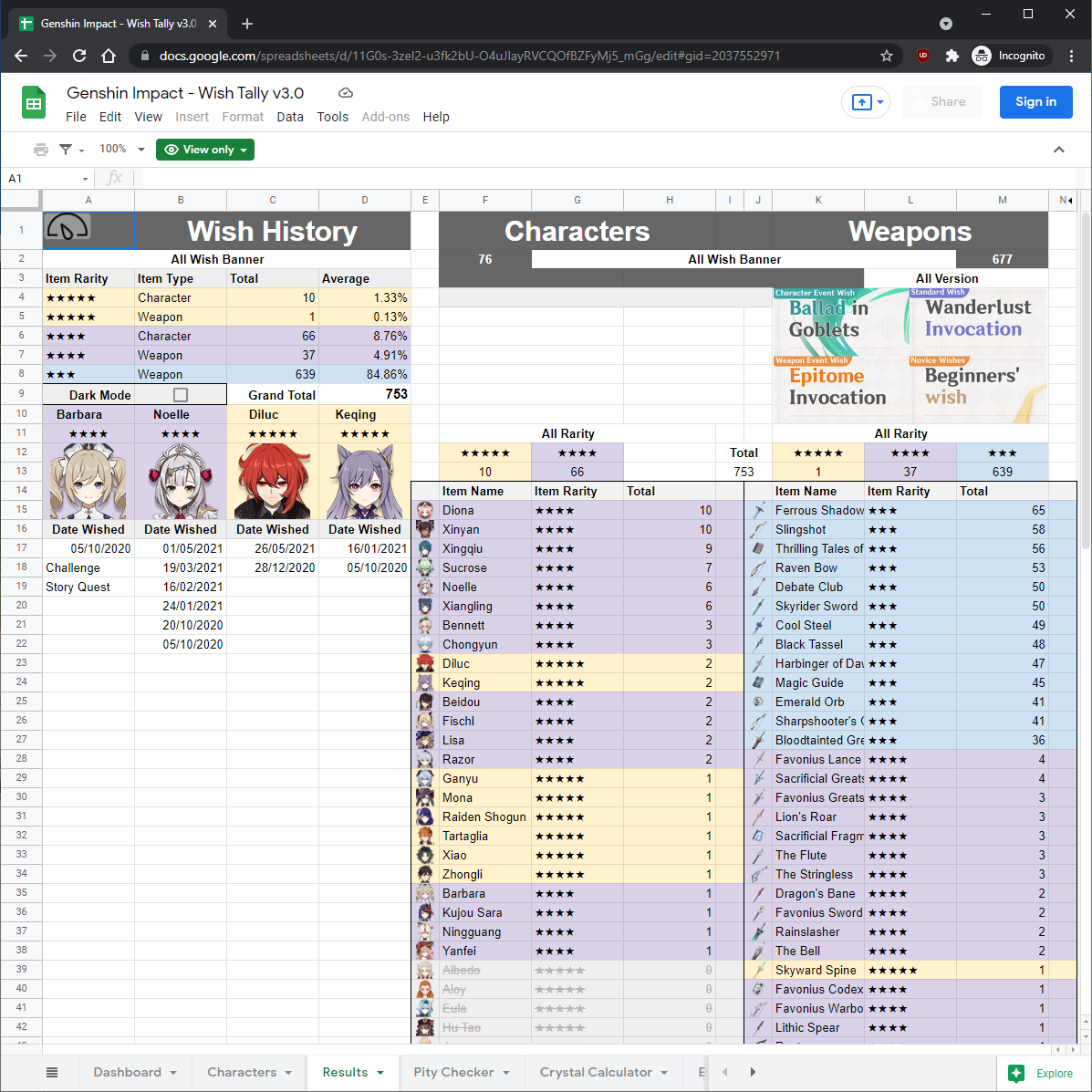The image size is (1092, 1092).
Task: Expand the Characters tab menu arrow
Action: (x=288, y=1073)
